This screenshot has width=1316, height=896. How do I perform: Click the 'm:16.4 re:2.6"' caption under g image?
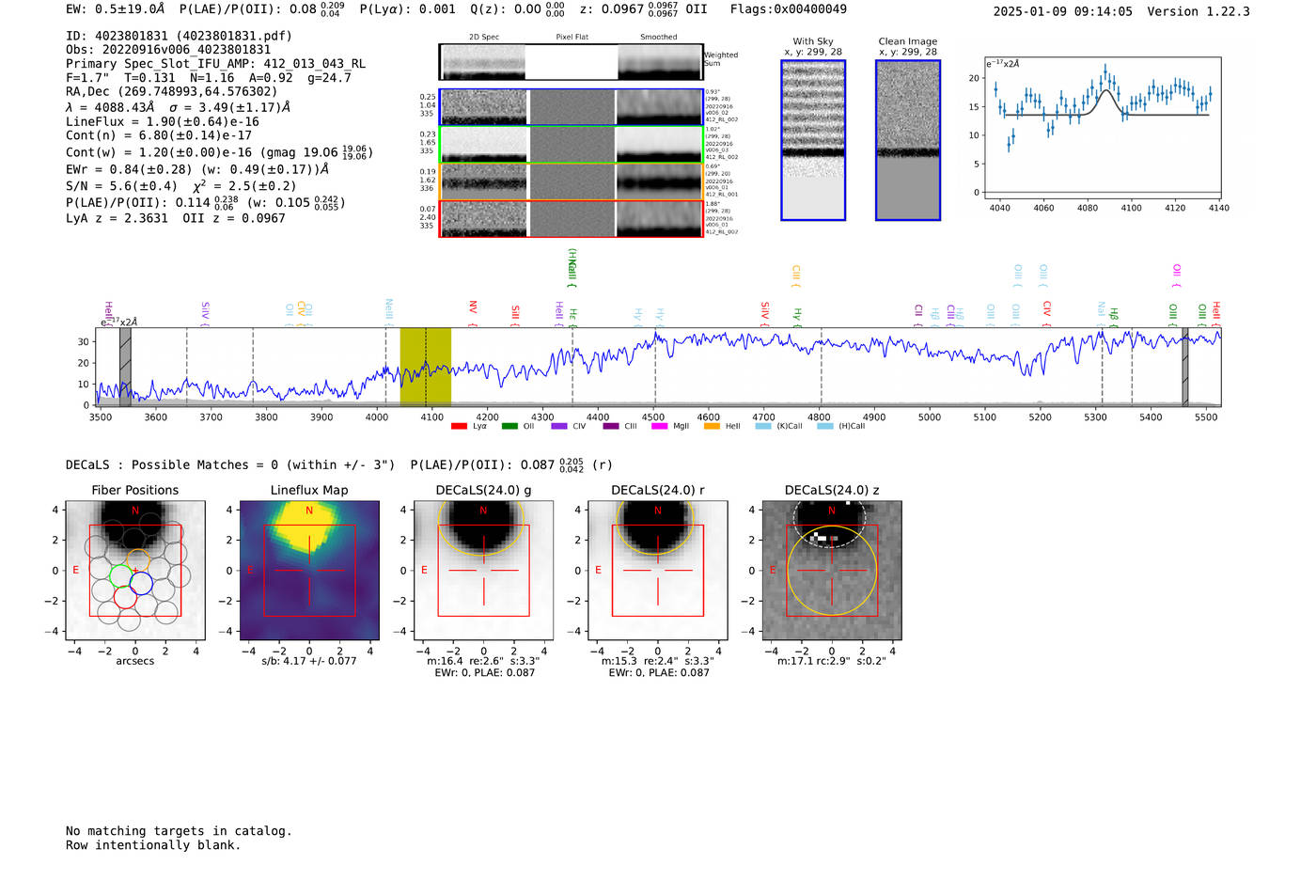[x=483, y=661]
